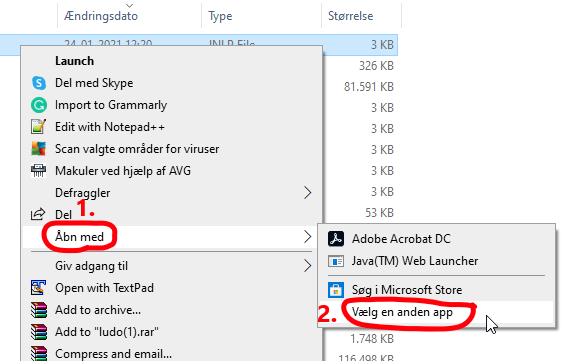This screenshot has height=361, width=564.
Task: Click the 1.748 KB size cell
Action: click(x=372, y=339)
